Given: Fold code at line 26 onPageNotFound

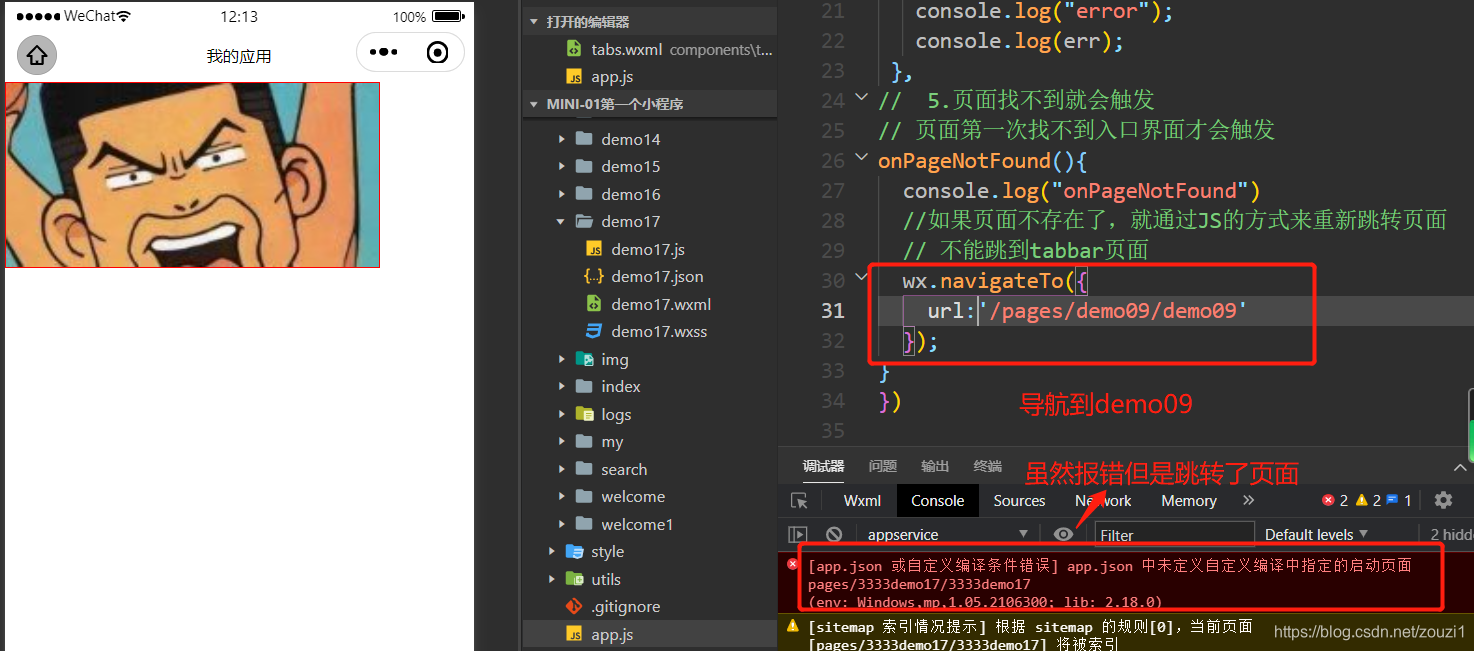Looking at the screenshot, I should [862, 159].
